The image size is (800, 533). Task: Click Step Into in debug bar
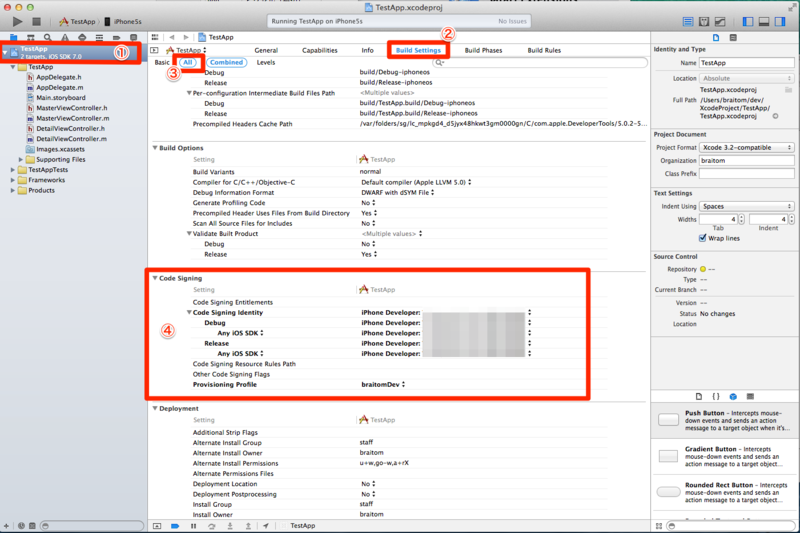(x=230, y=526)
